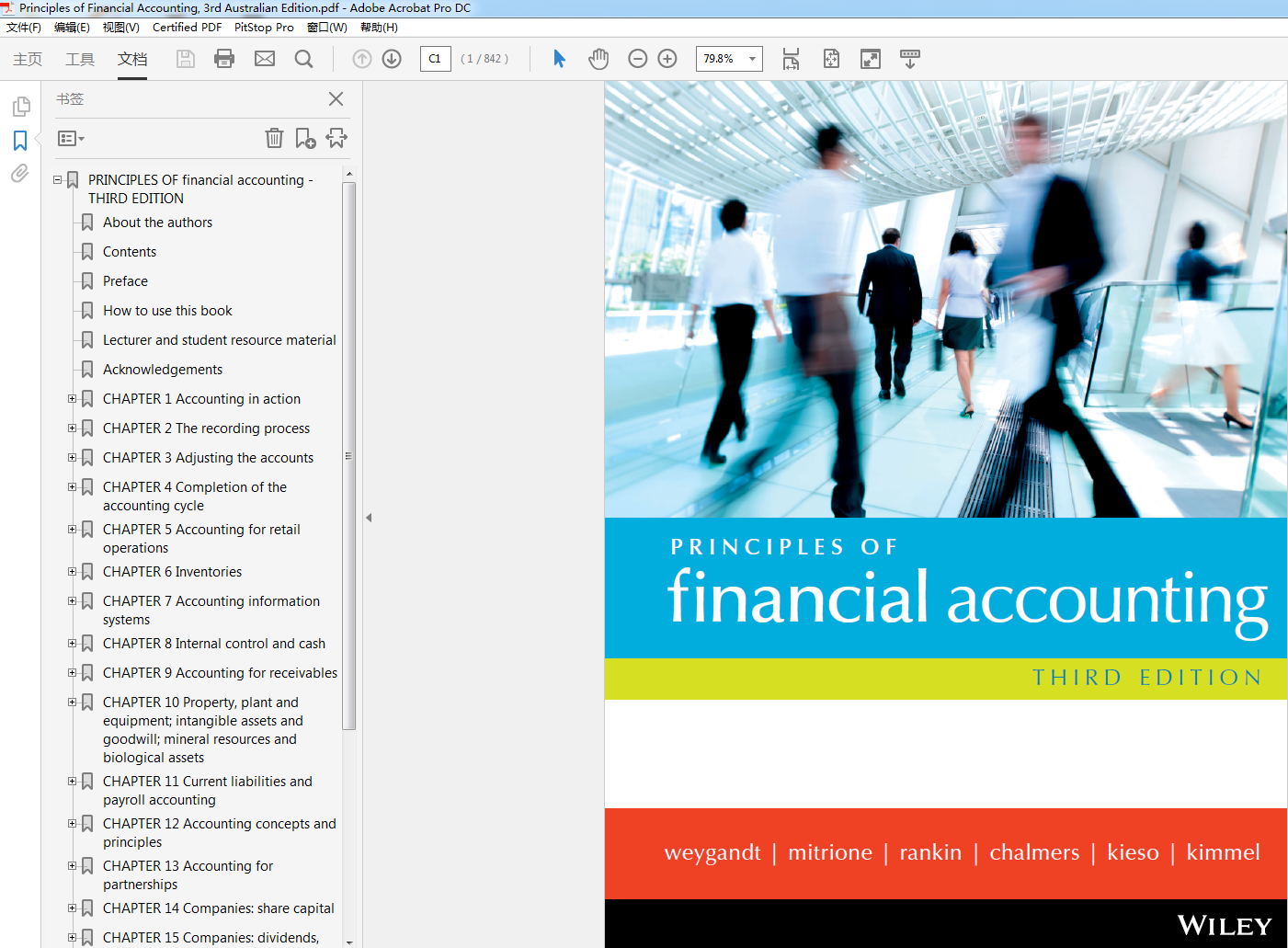
Task: Open the search magnifier tool
Action: coord(304,59)
